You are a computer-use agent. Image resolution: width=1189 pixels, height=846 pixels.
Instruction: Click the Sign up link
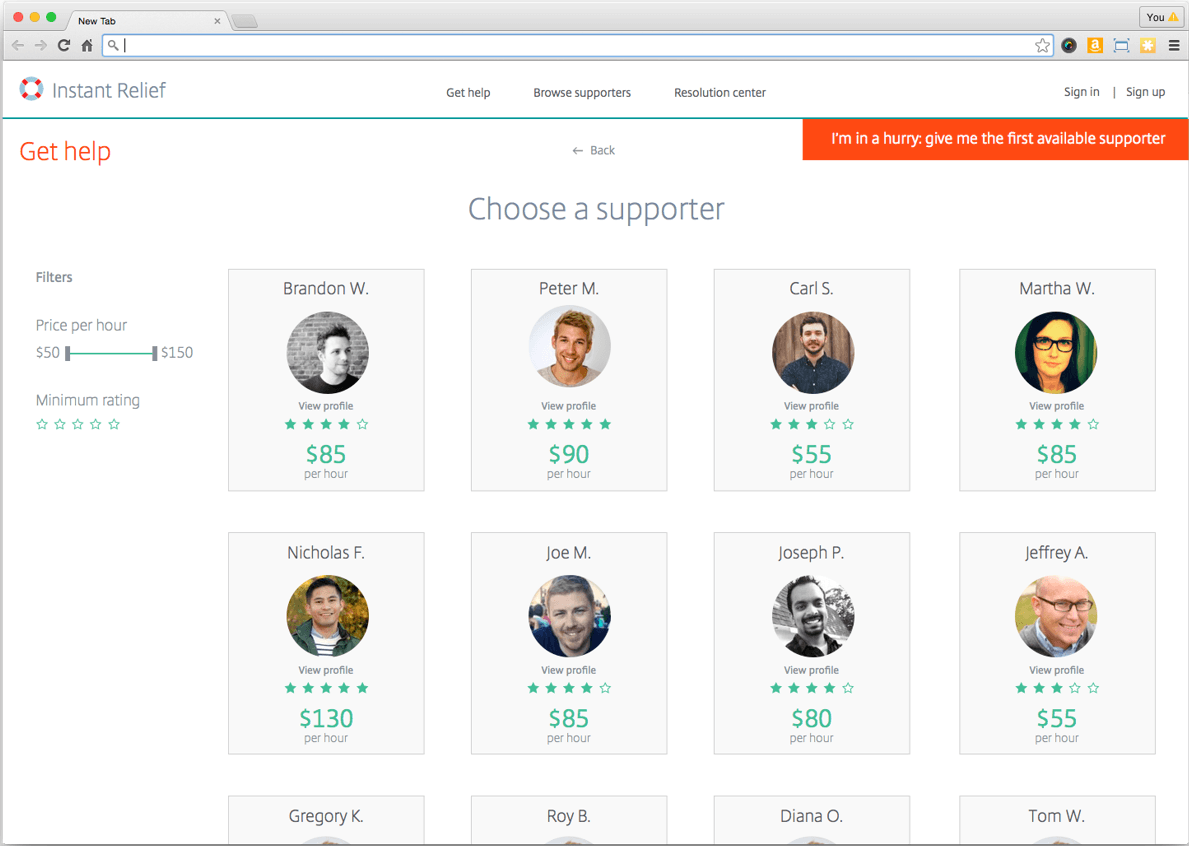1145,92
